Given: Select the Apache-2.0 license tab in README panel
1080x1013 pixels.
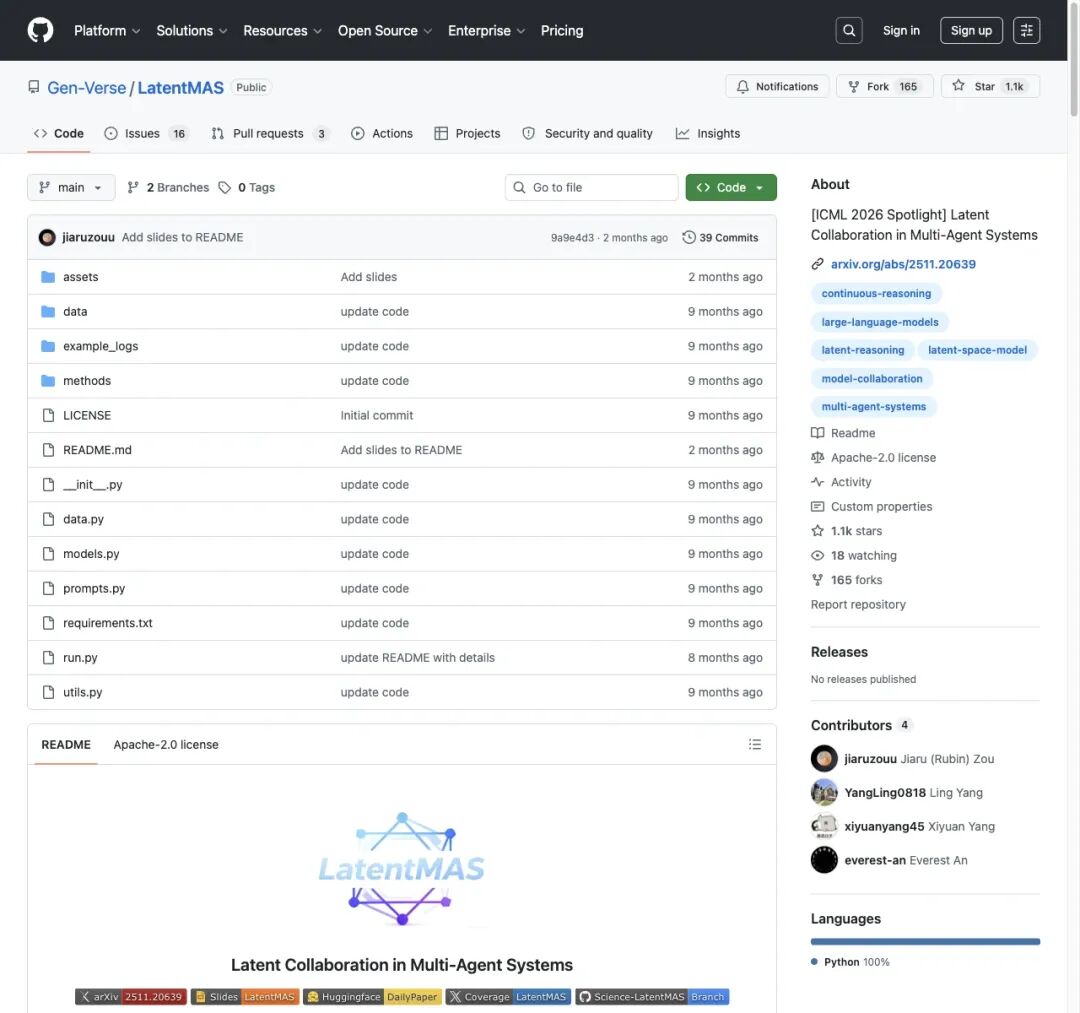Looking at the screenshot, I should tap(166, 744).
